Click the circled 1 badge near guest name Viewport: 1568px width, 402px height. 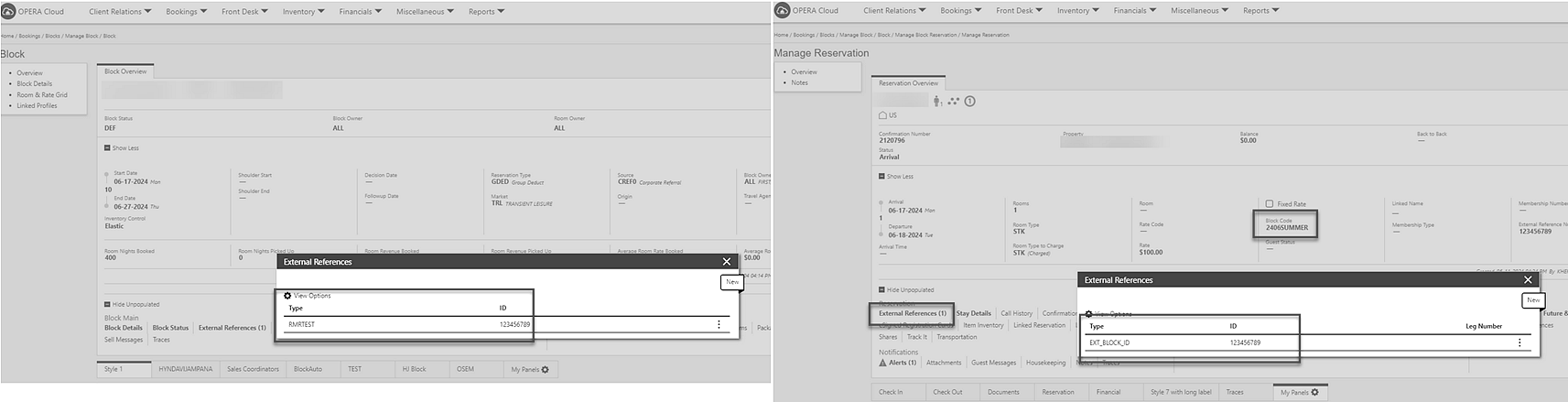[970, 101]
